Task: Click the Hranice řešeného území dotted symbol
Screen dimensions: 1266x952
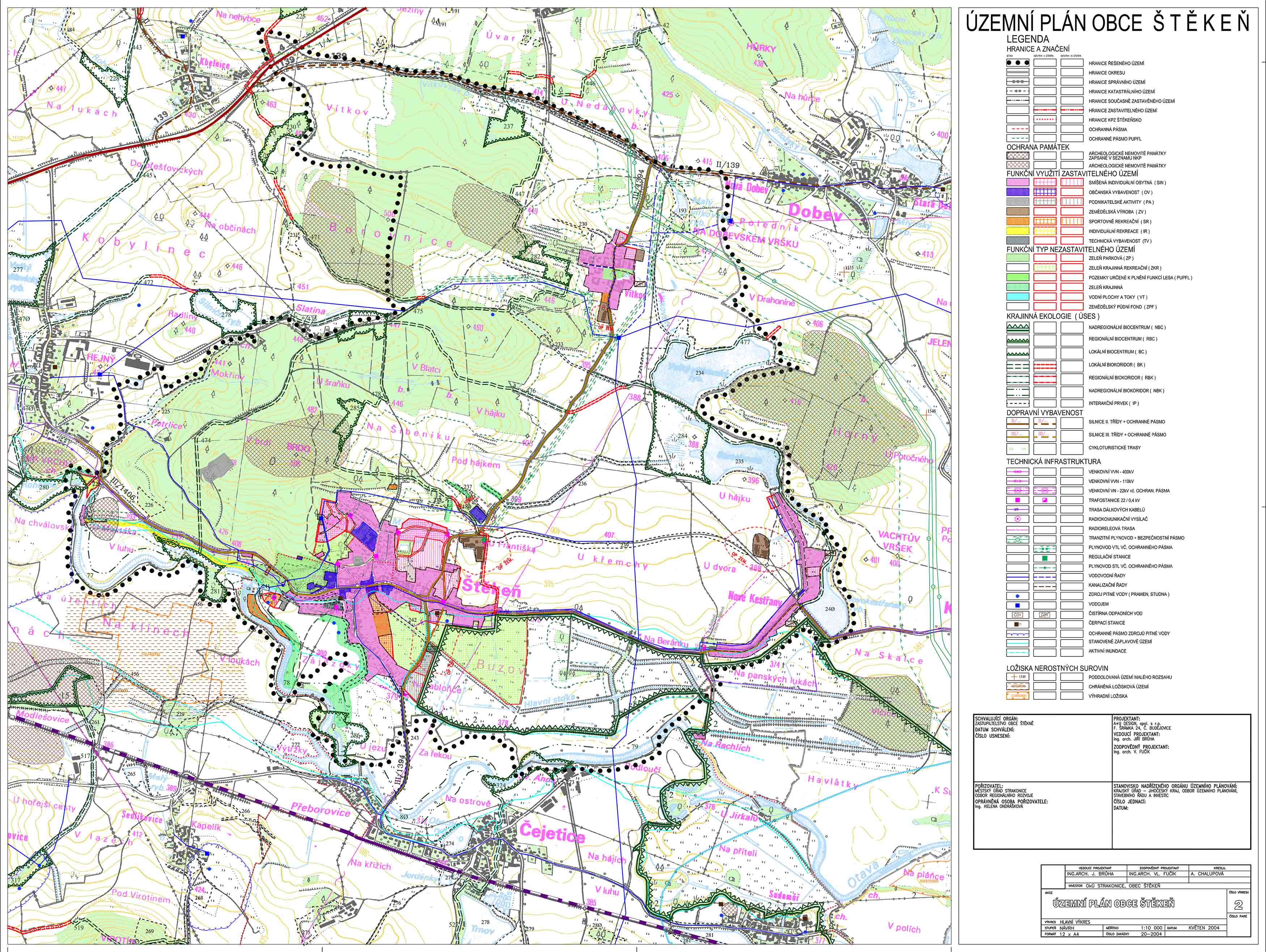Action: [1018, 64]
